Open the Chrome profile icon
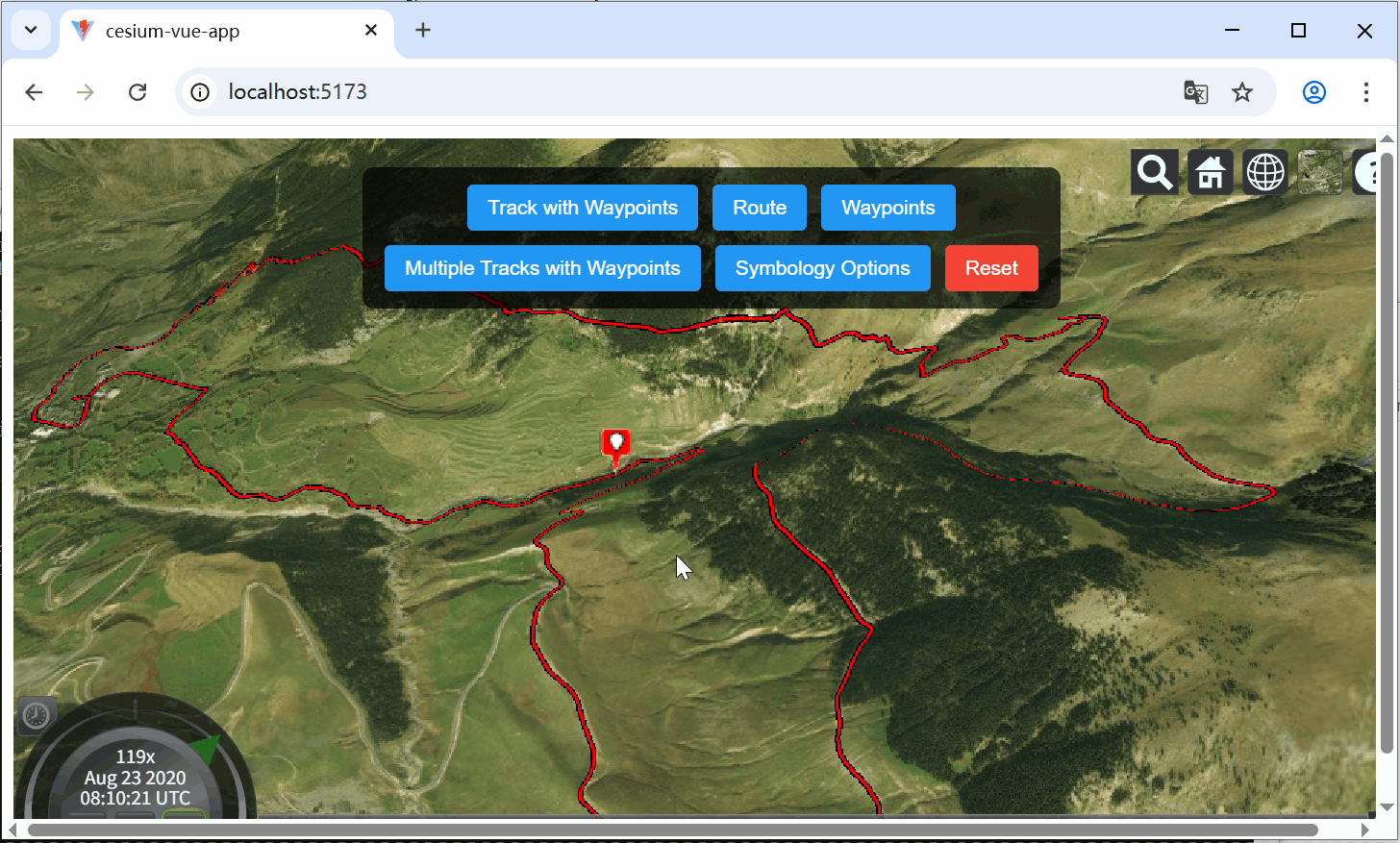 click(1314, 92)
